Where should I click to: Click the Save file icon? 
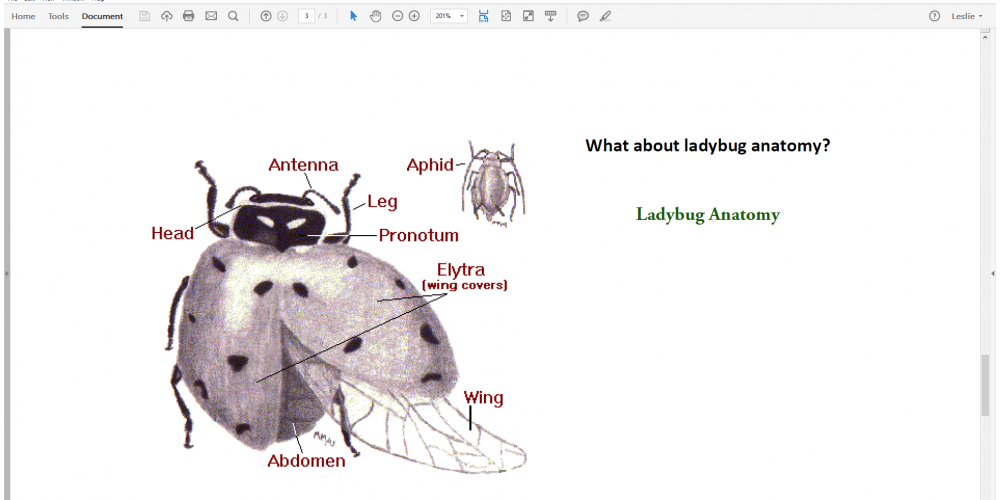coord(145,16)
